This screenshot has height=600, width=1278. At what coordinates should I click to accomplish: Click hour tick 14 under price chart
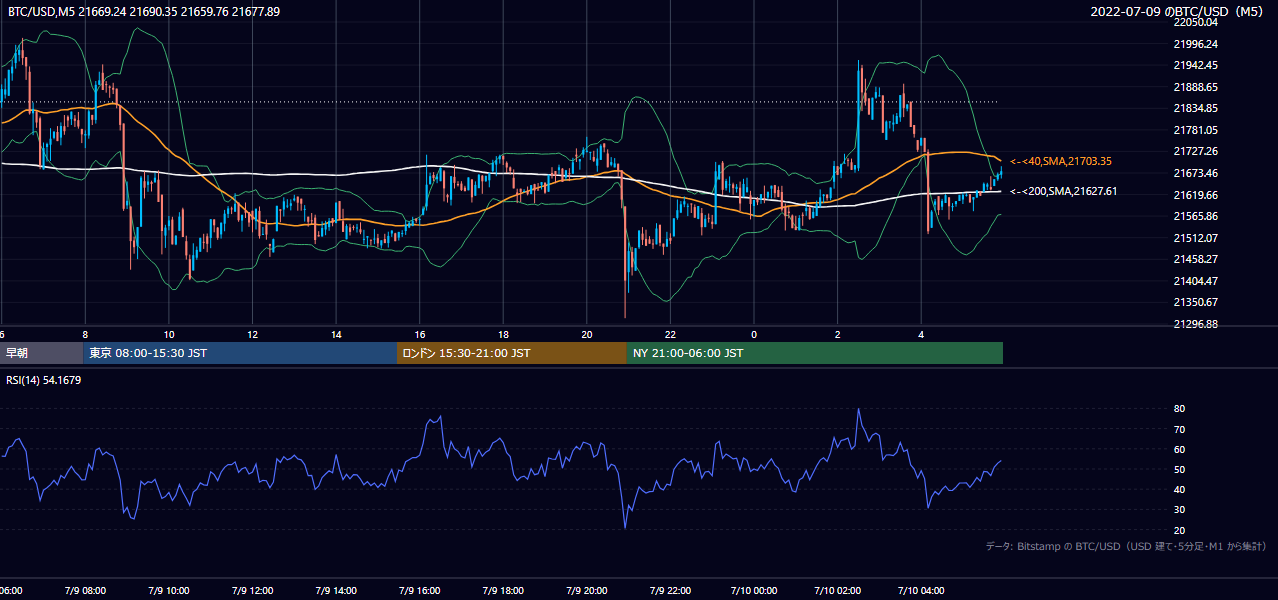pyautogui.click(x=336, y=334)
